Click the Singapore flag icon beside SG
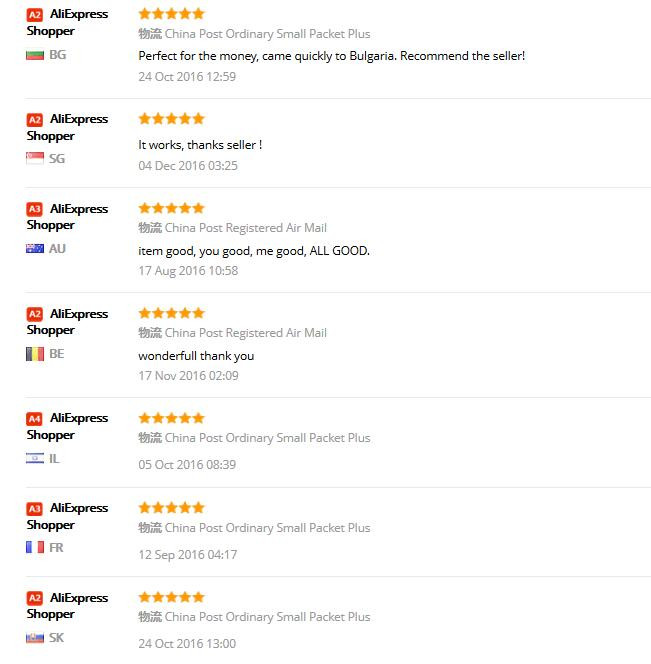Screen dimensions: 651x664 coord(35,158)
